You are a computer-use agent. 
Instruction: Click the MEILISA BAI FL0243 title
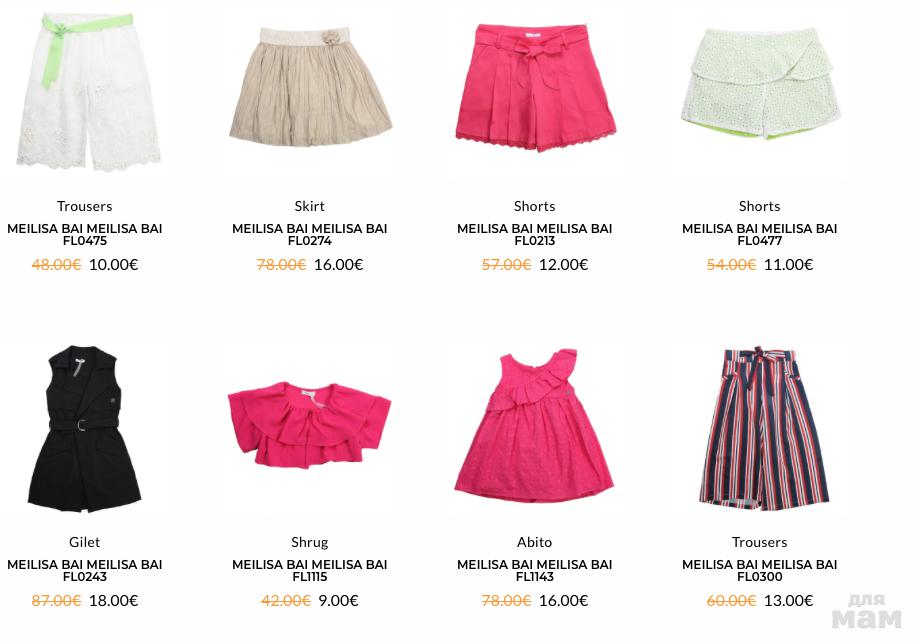pos(85,570)
